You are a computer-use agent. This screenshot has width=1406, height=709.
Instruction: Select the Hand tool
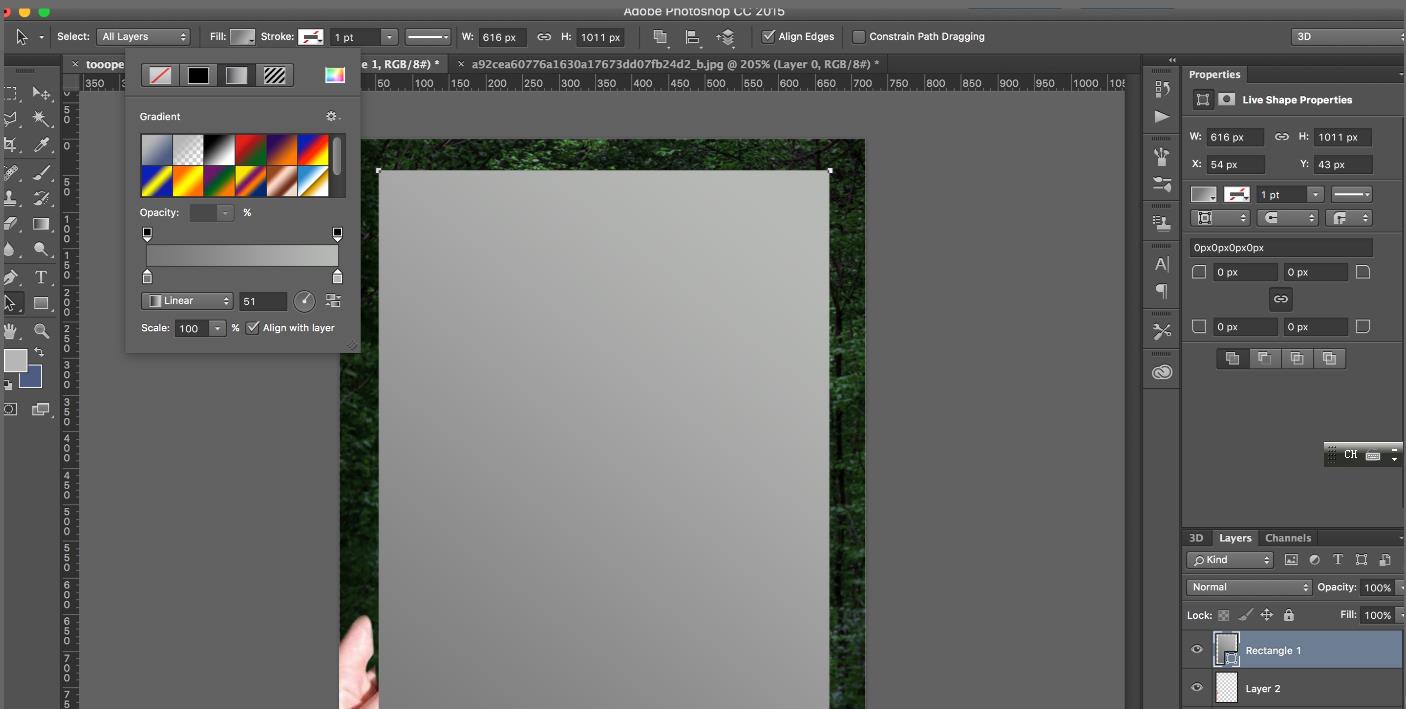[x=12, y=330]
